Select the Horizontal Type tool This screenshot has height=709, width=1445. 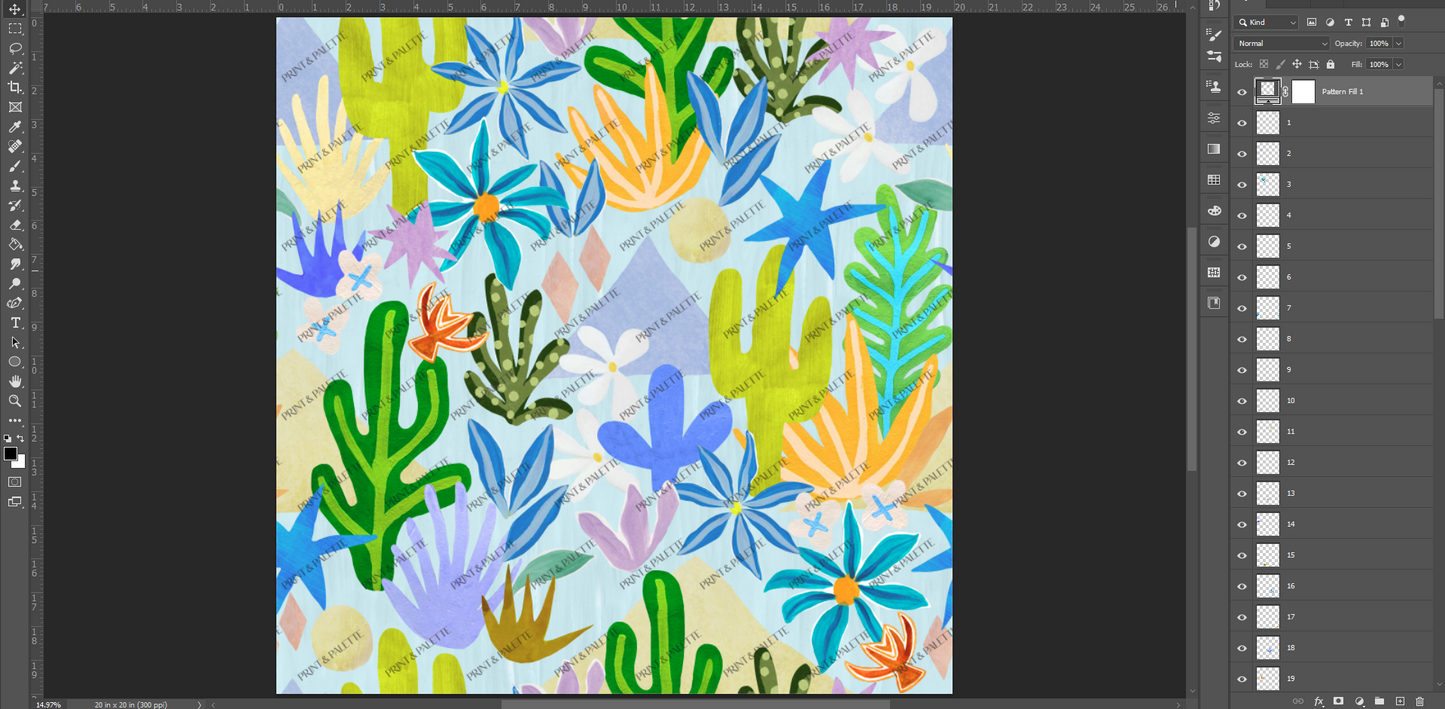(x=15, y=323)
